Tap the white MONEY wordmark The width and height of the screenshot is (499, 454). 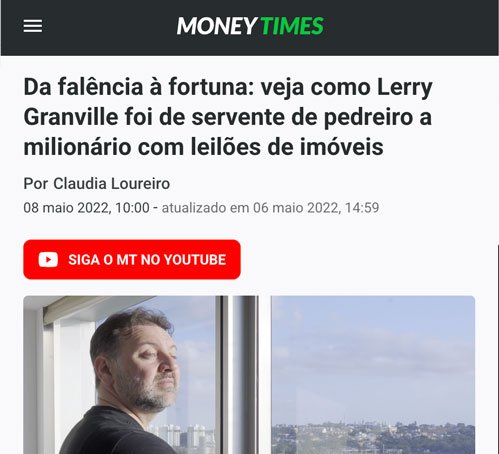pyautogui.click(x=217, y=26)
